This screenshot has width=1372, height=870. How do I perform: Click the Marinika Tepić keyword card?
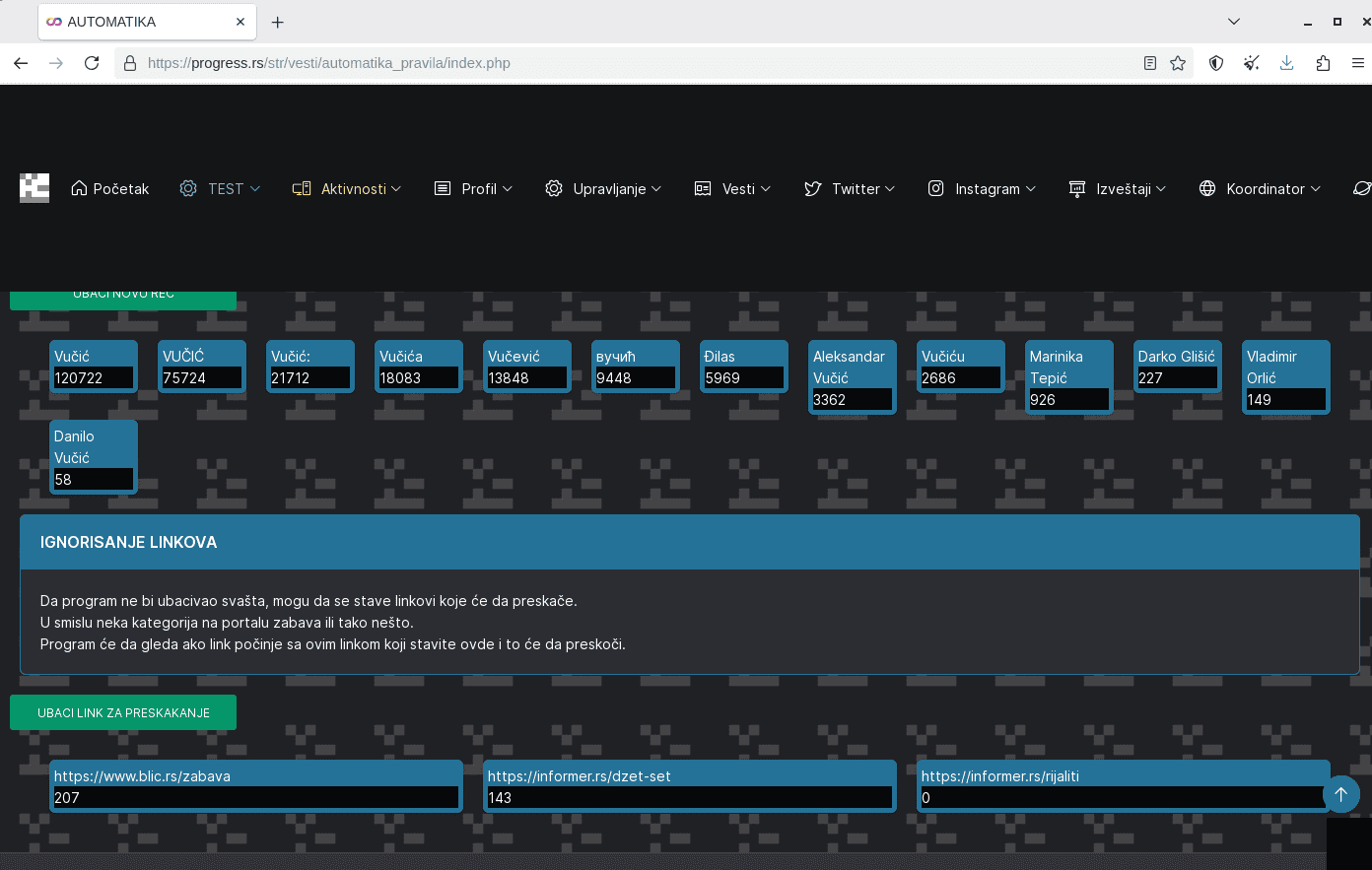click(x=1069, y=377)
